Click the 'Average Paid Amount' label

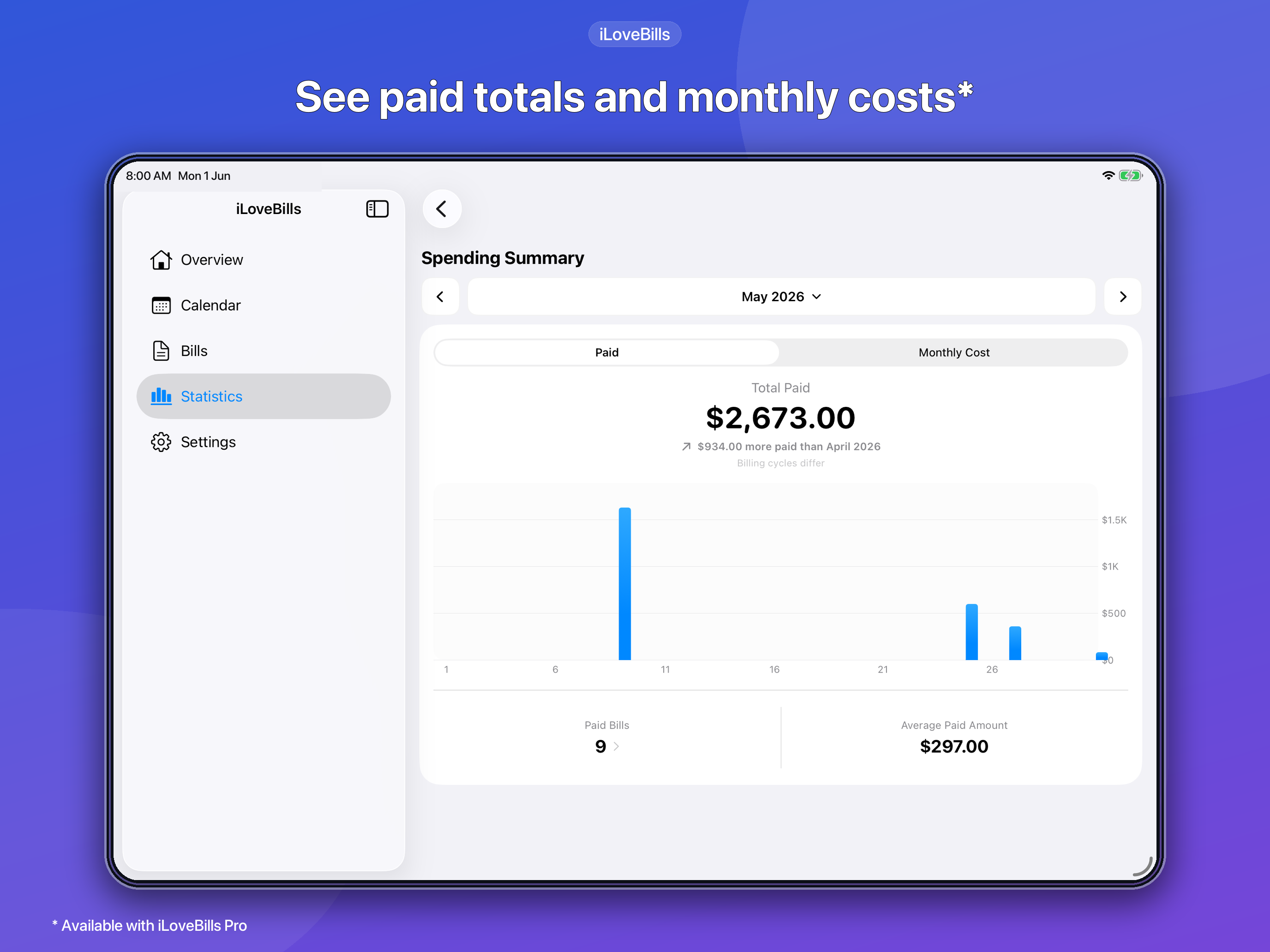[x=953, y=726]
